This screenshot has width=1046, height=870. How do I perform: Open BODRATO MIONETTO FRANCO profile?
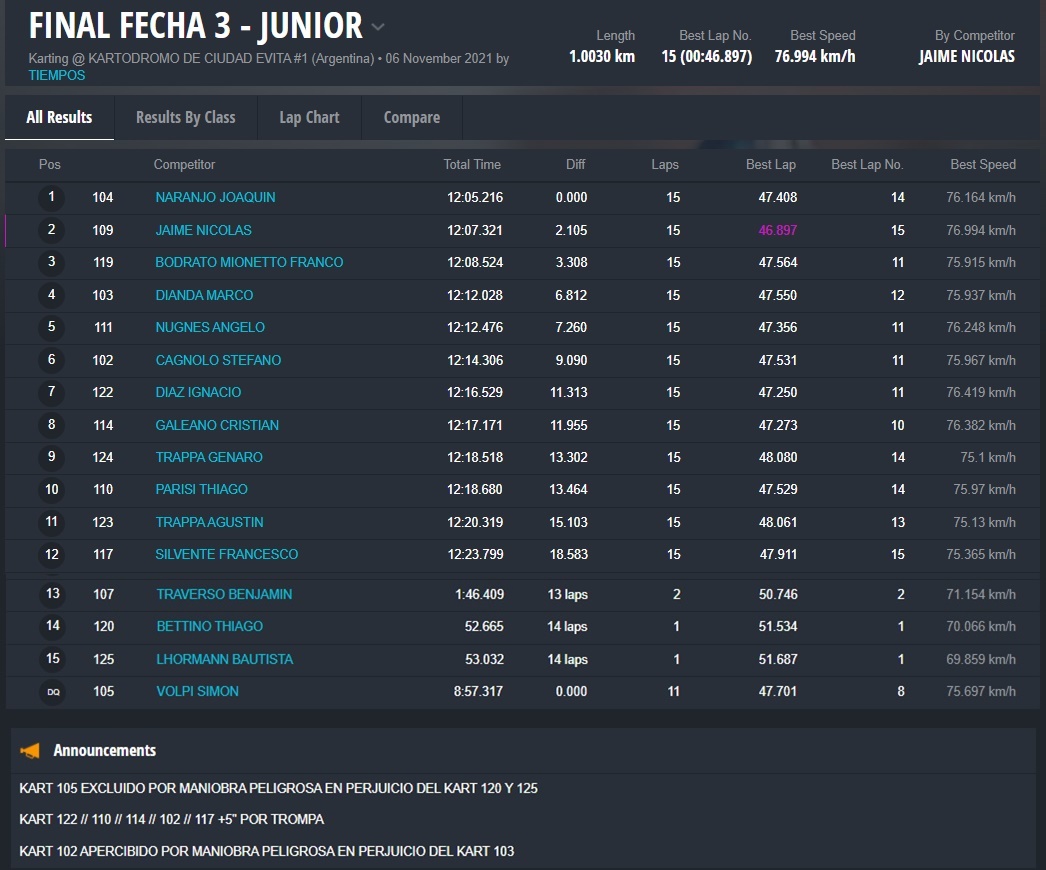[x=249, y=263]
